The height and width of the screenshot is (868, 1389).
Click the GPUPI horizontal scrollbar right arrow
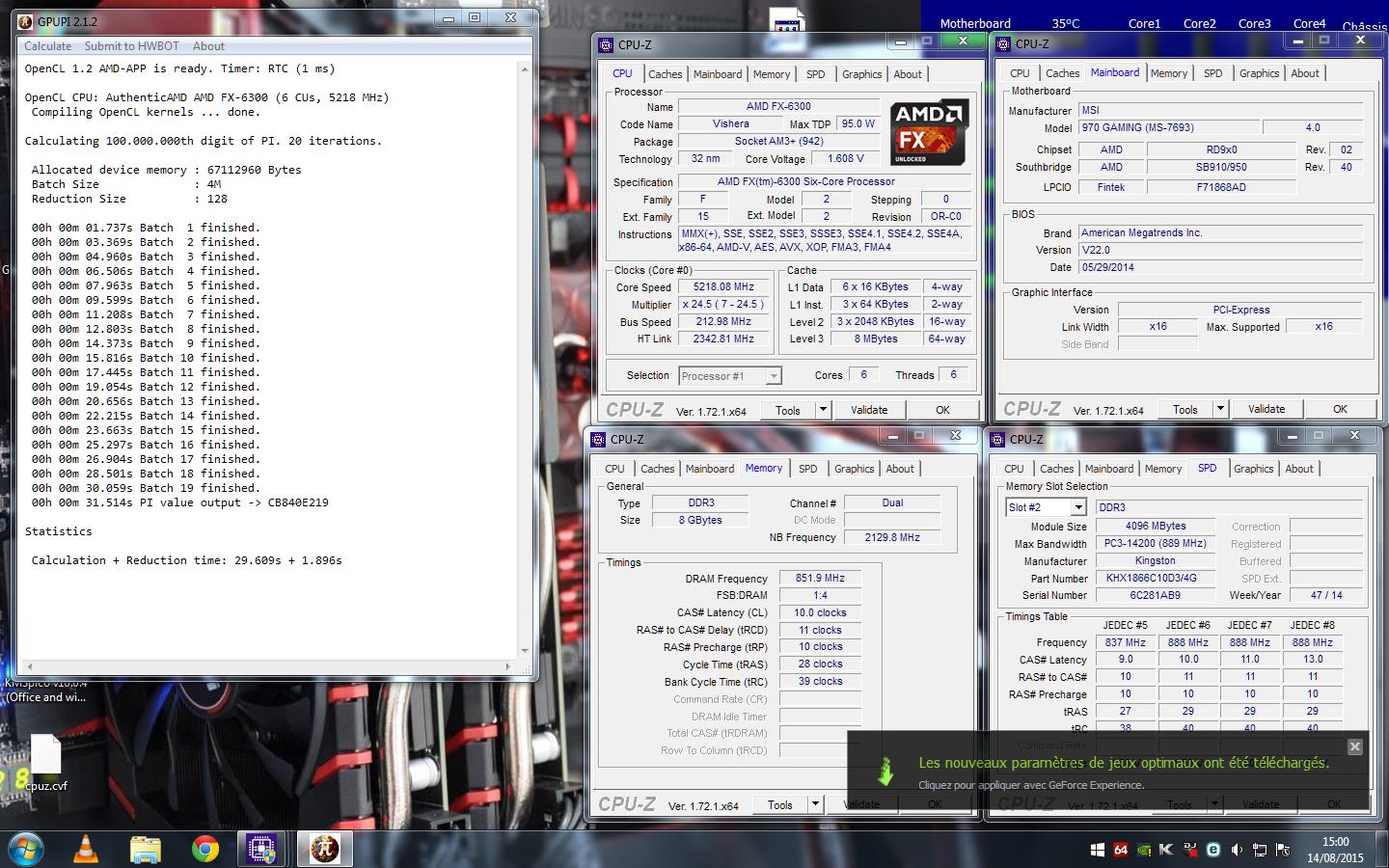point(508,666)
